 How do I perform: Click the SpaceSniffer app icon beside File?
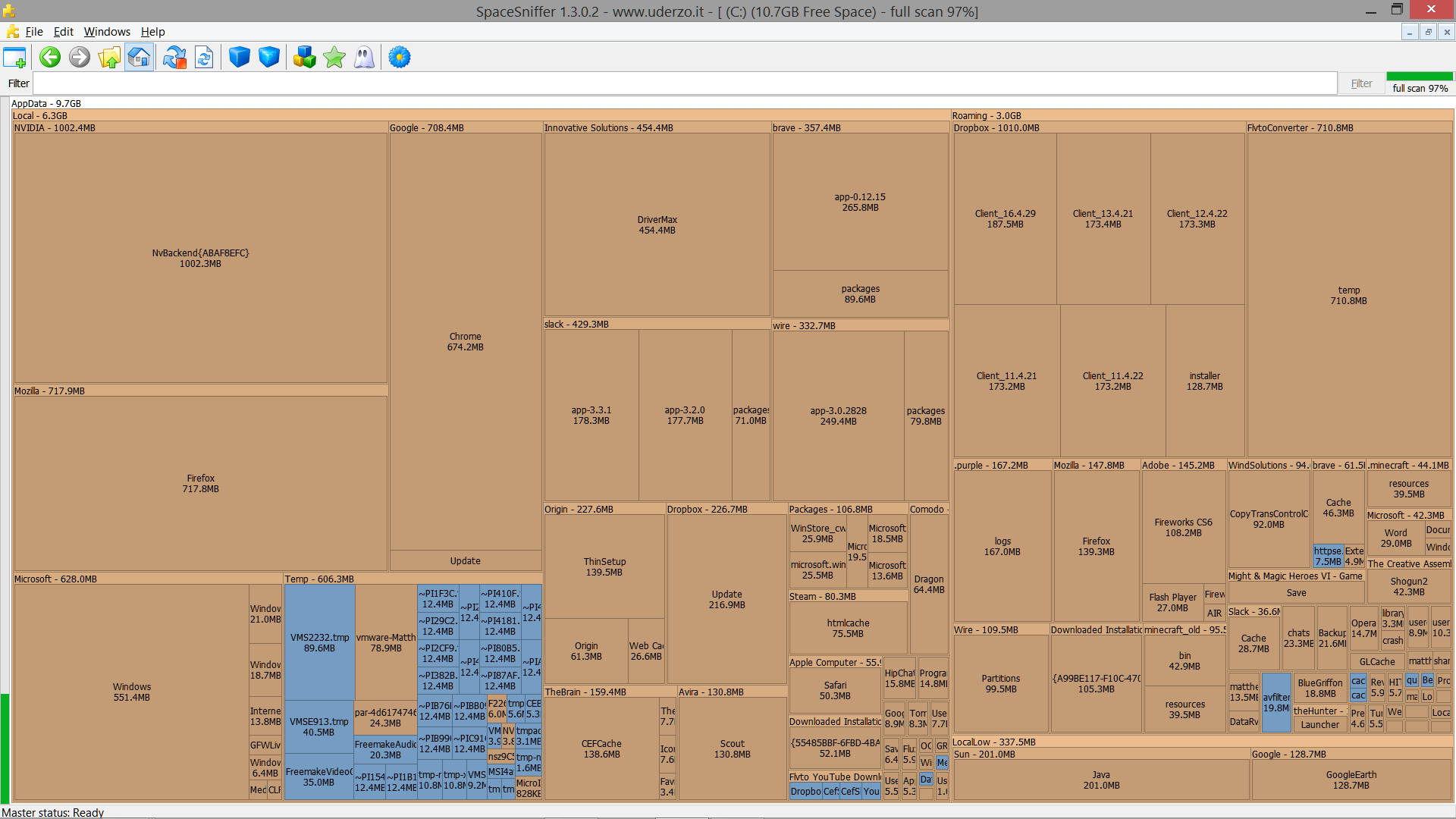tap(12, 32)
